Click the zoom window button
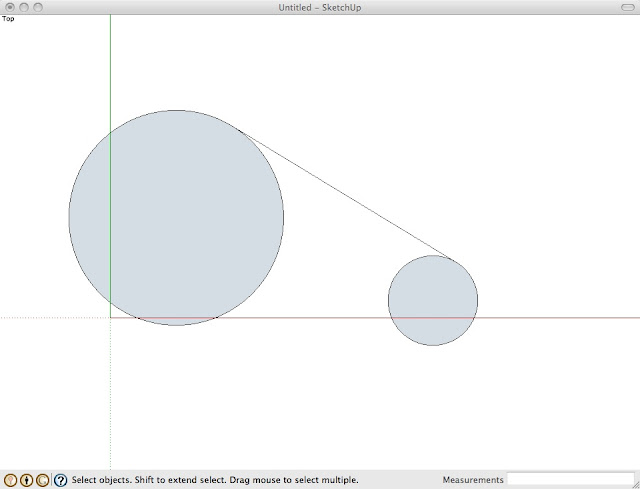The height and width of the screenshot is (489, 640). (x=38, y=7)
